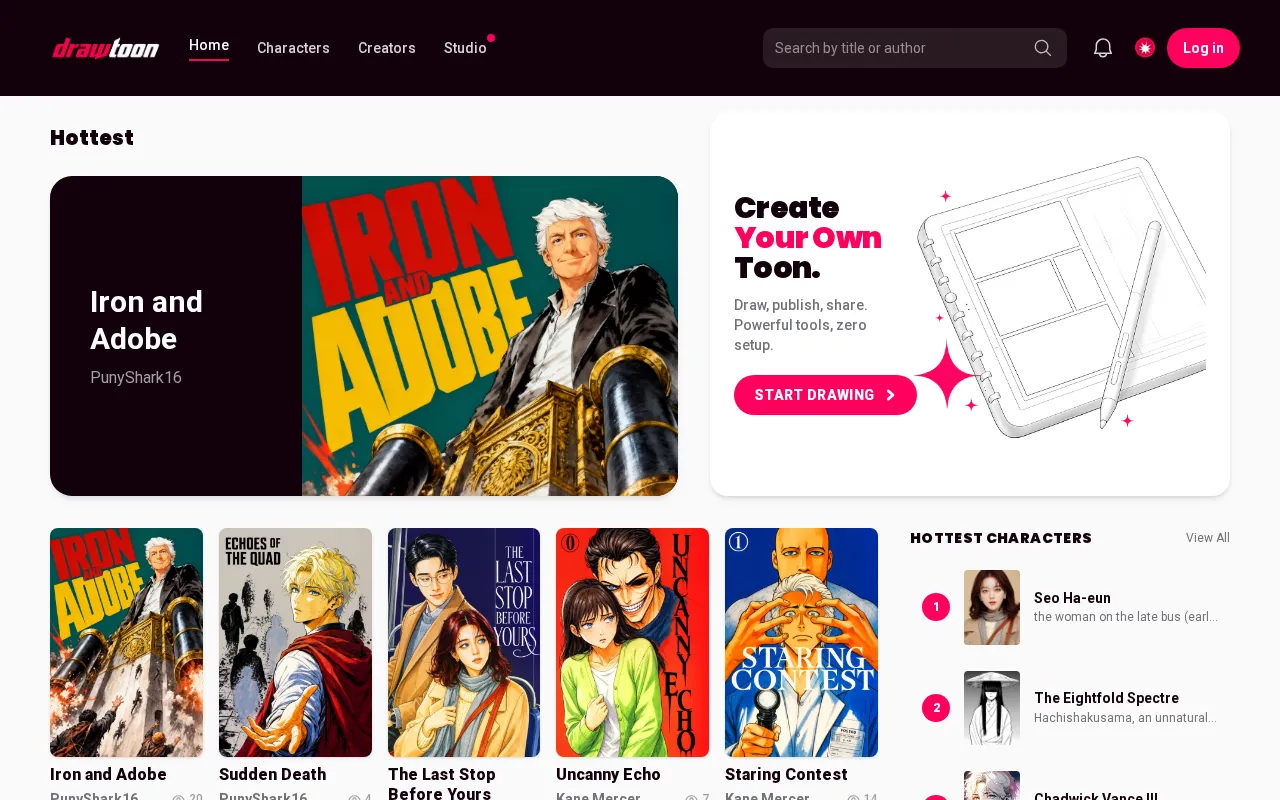Viewport: 1280px width, 800px height.
Task: Open the Studio section
Action: click(465, 48)
